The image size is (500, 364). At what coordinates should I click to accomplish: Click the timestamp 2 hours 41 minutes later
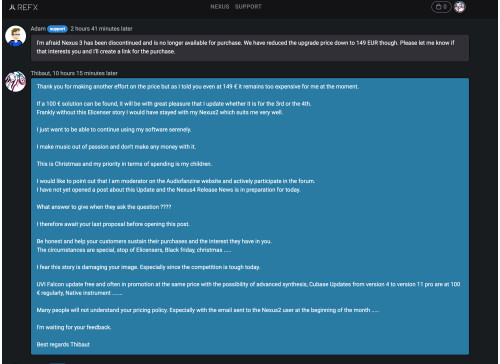[101, 29]
